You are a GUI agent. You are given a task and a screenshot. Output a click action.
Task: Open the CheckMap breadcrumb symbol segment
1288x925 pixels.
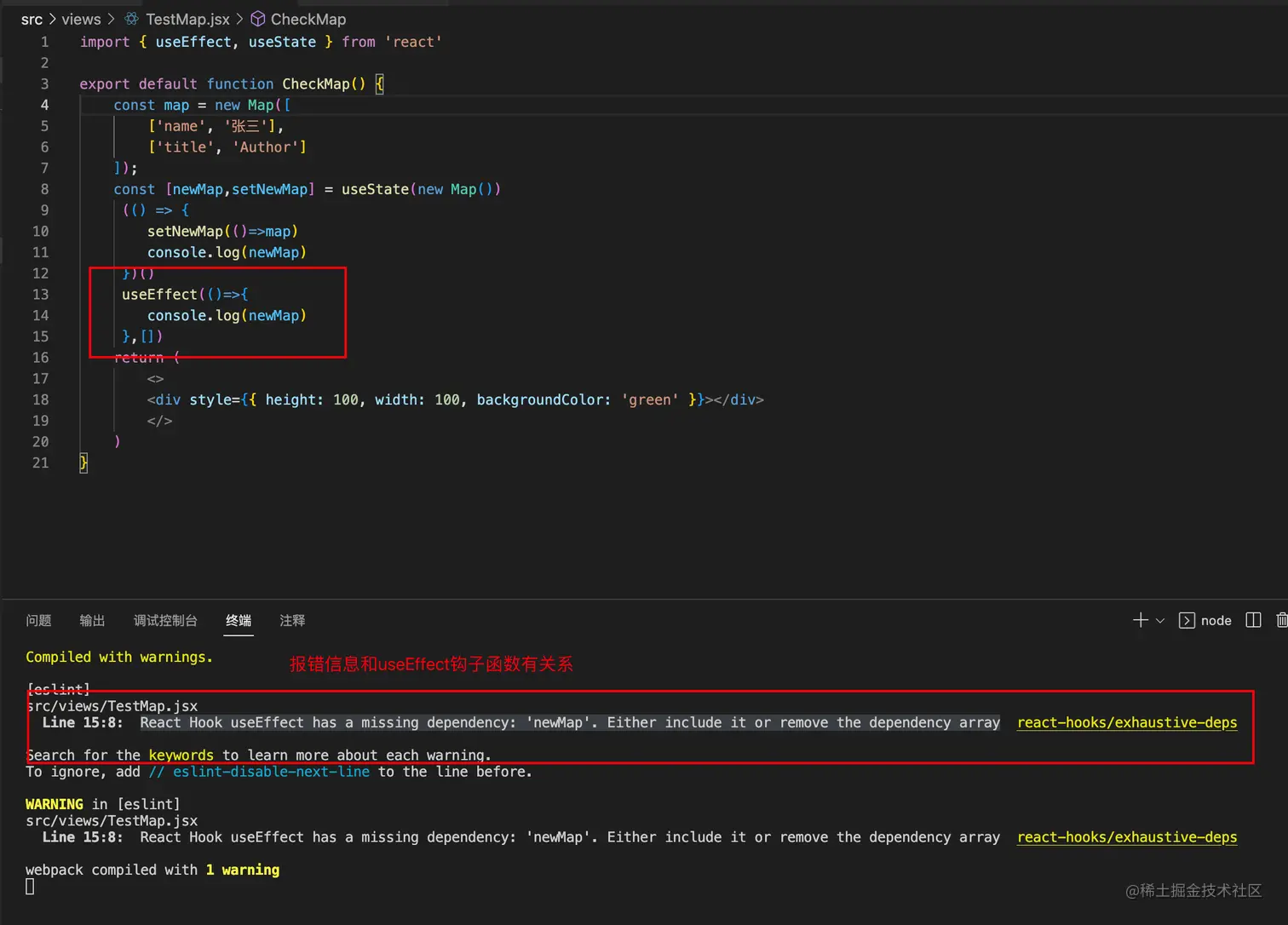308,19
